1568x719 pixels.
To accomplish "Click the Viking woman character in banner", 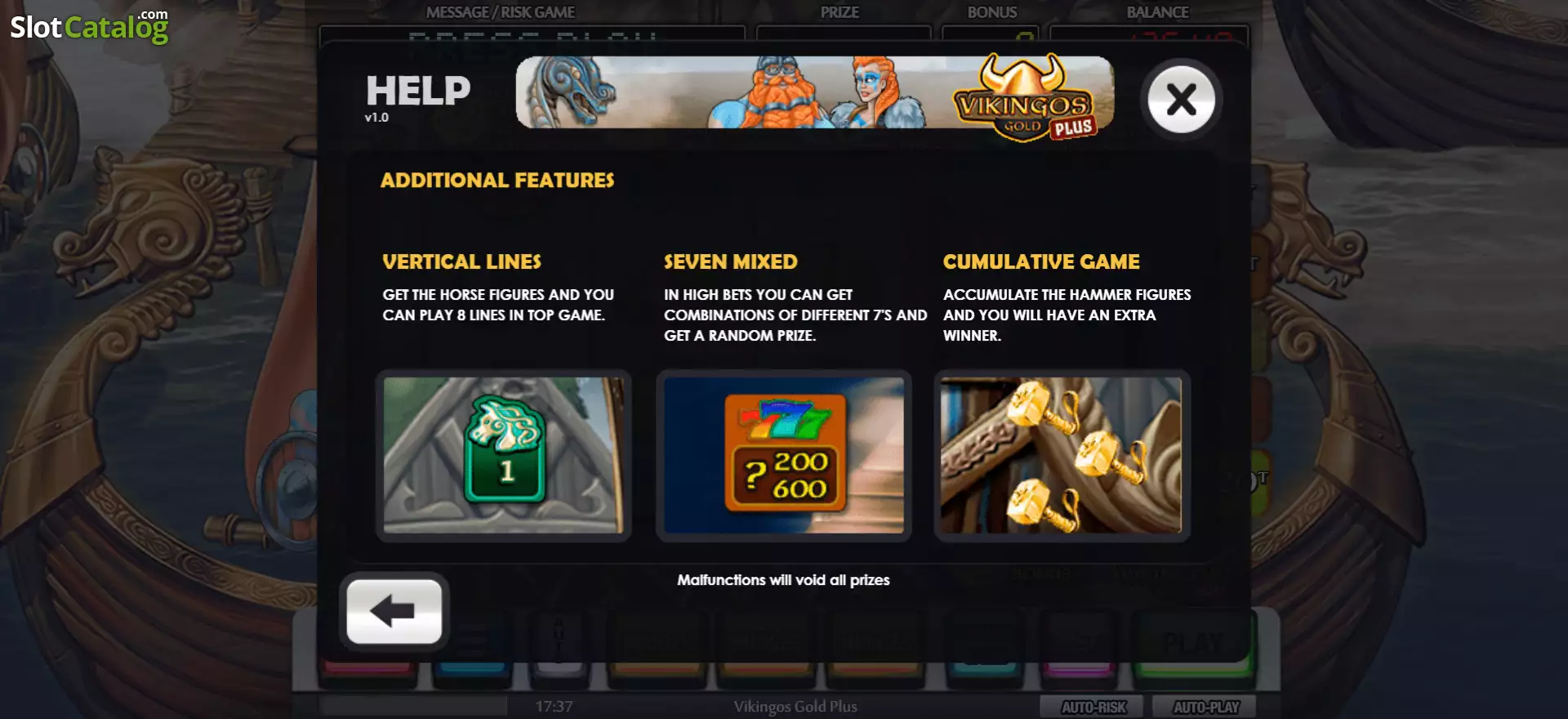I will point(884,92).
